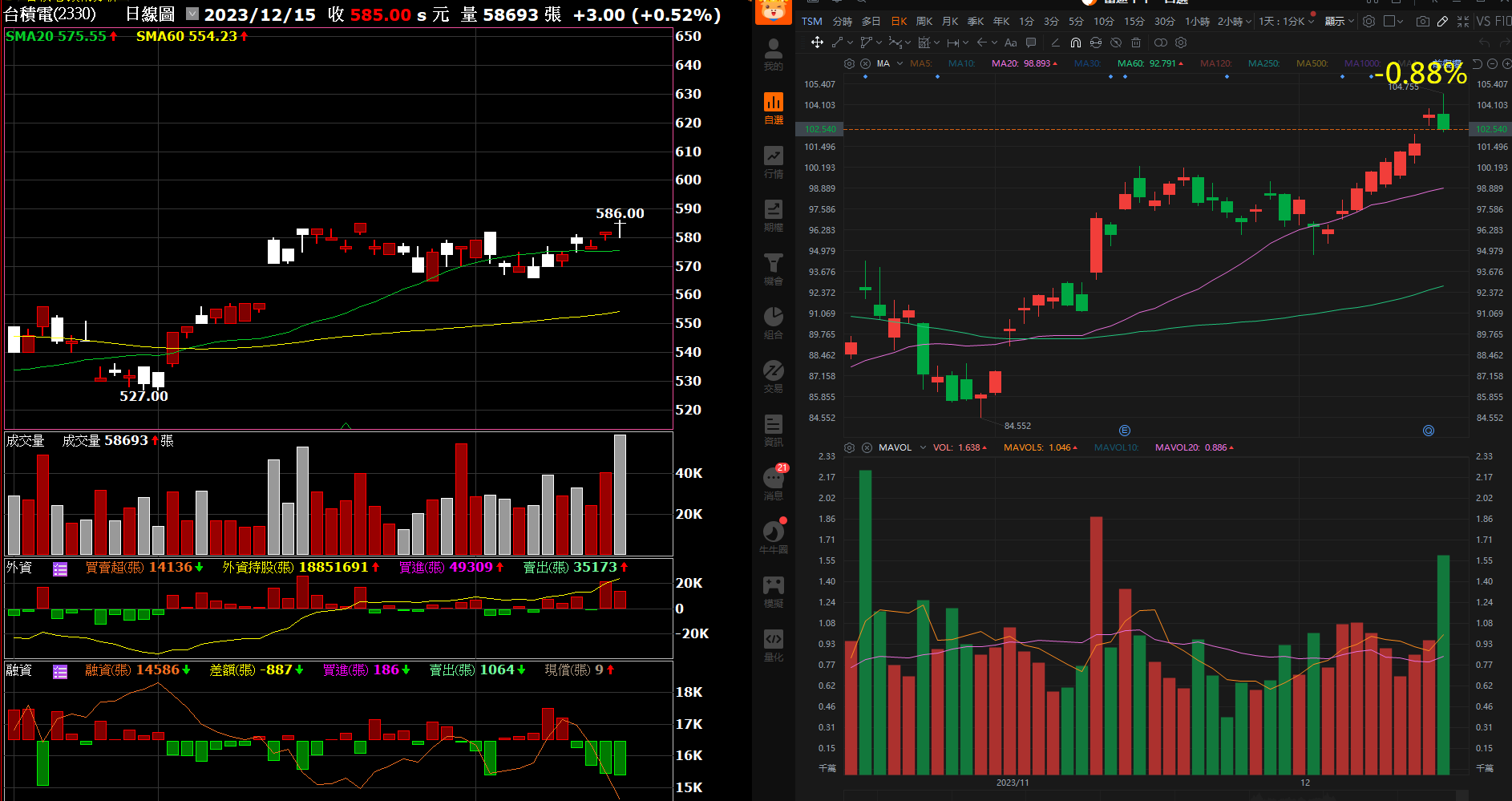Toggle hide drawings eye-slash icon
Screen dimensions: 1512x801
pyautogui.click(x=1116, y=42)
